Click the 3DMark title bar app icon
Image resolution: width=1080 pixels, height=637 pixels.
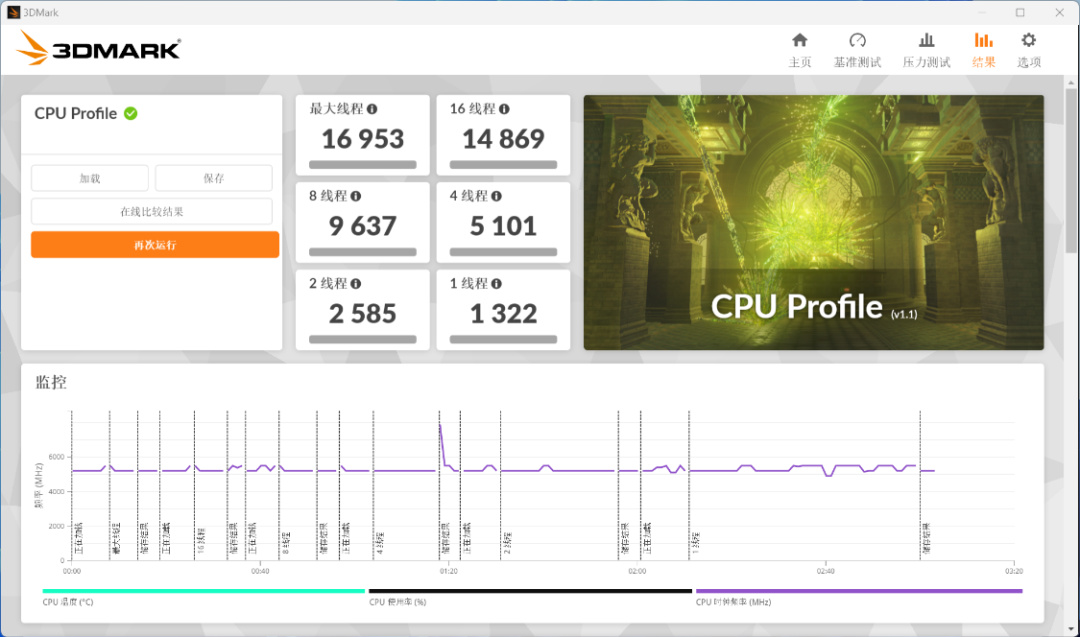13,12
